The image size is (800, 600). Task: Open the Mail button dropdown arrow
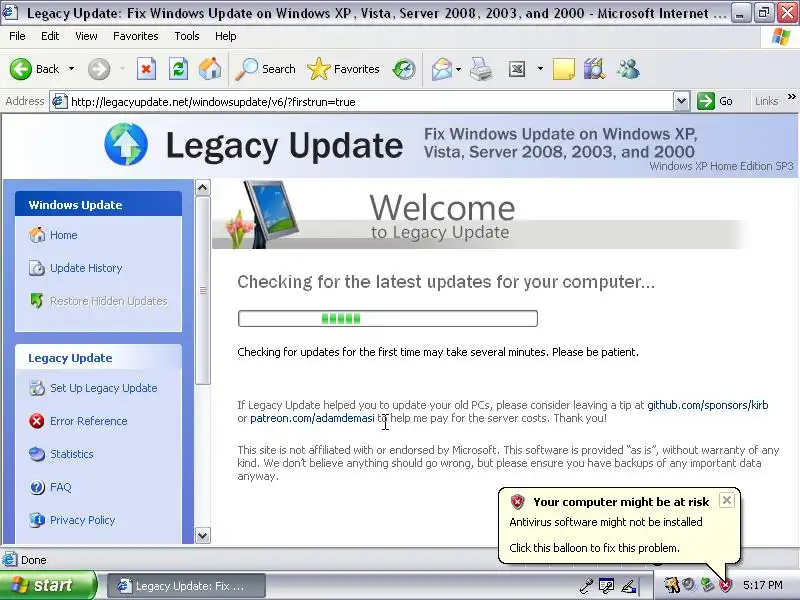coord(458,69)
